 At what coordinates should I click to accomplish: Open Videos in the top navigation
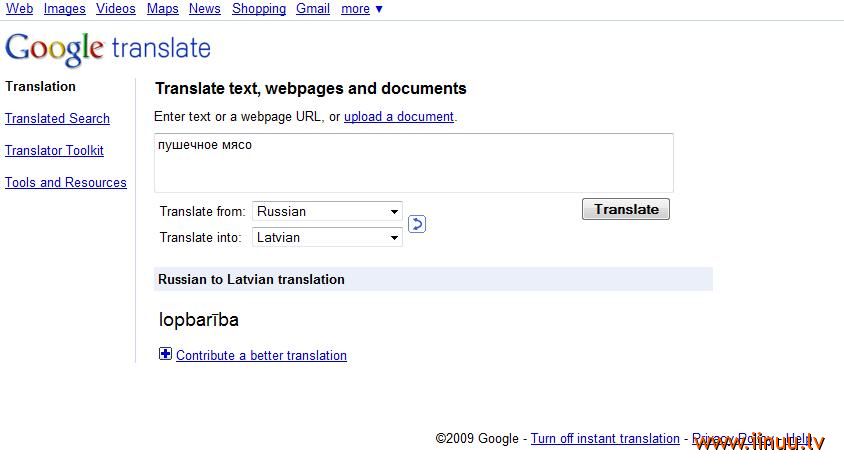116,9
